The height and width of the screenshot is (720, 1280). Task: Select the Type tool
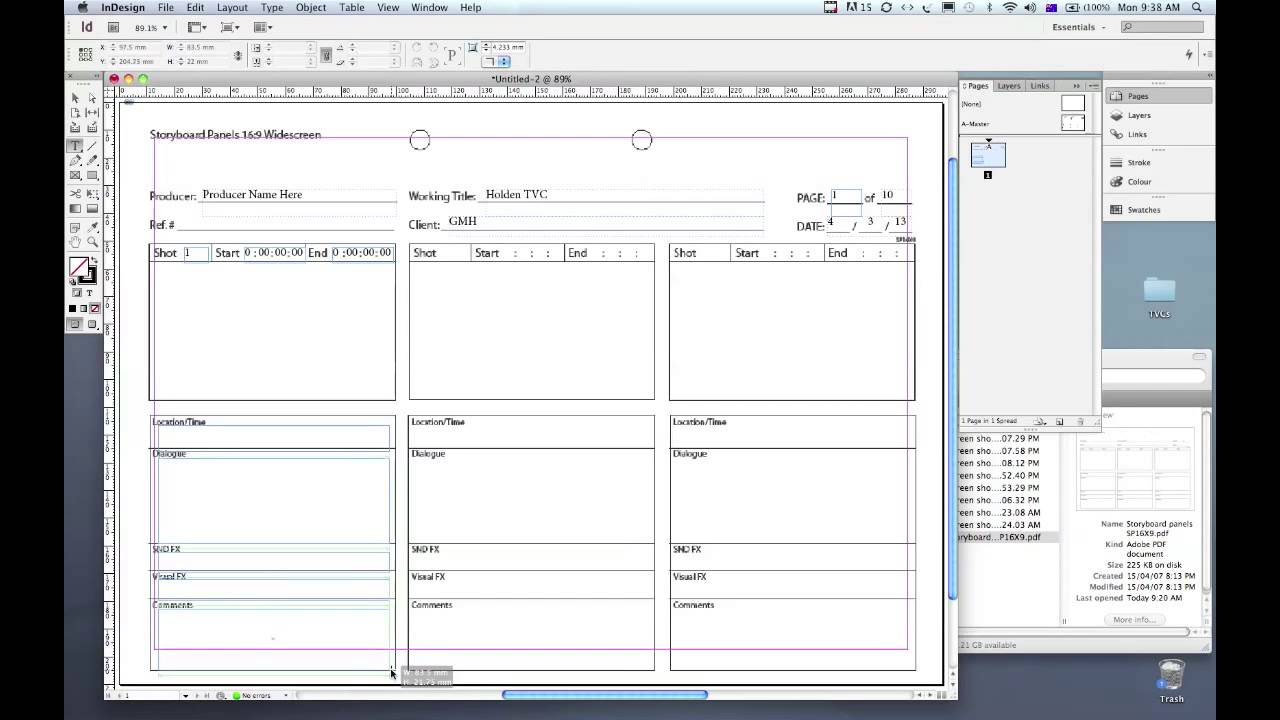[75, 146]
